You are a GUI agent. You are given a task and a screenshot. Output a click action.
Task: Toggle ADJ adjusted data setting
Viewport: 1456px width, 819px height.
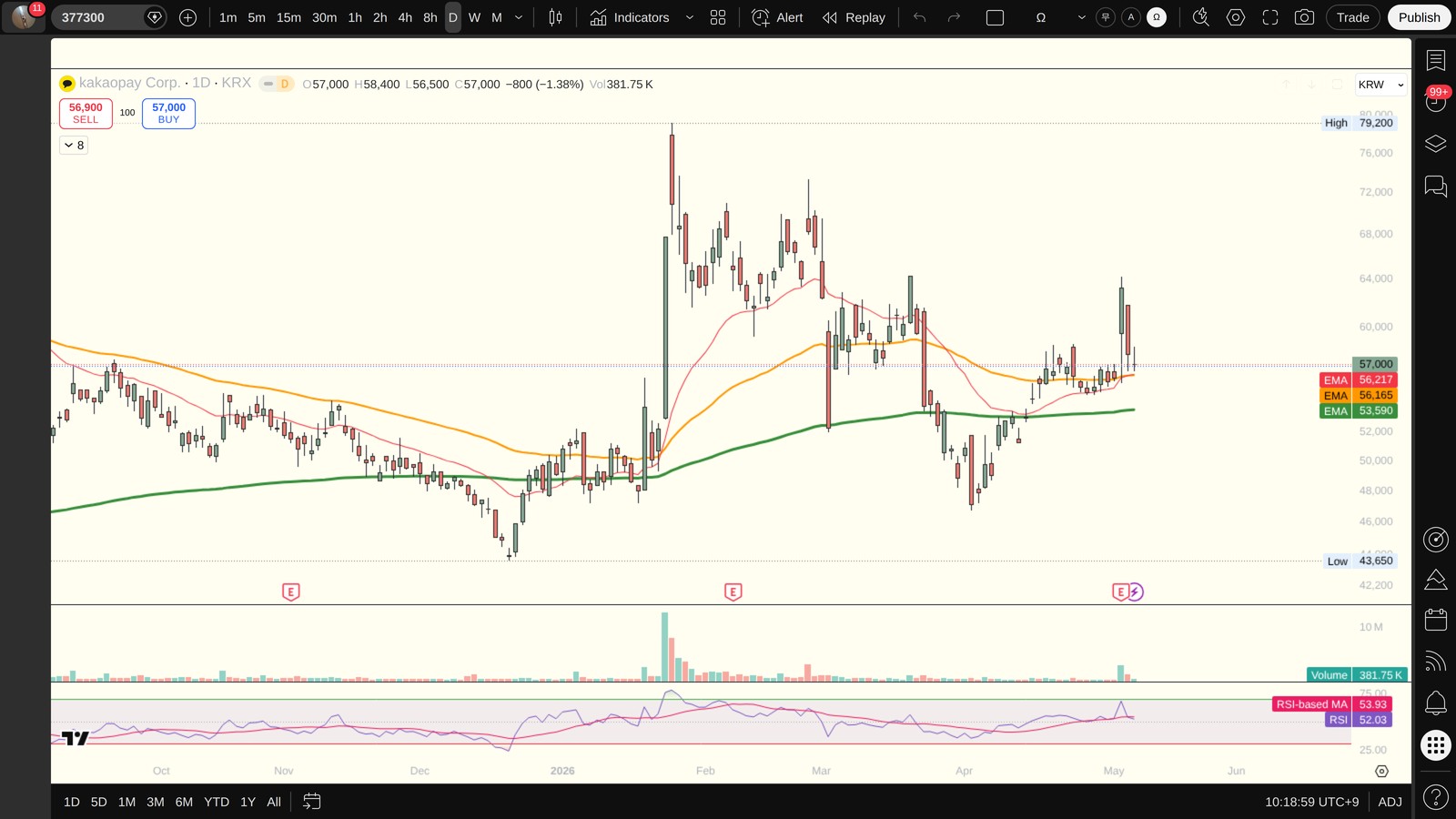[x=1390, y=802]
